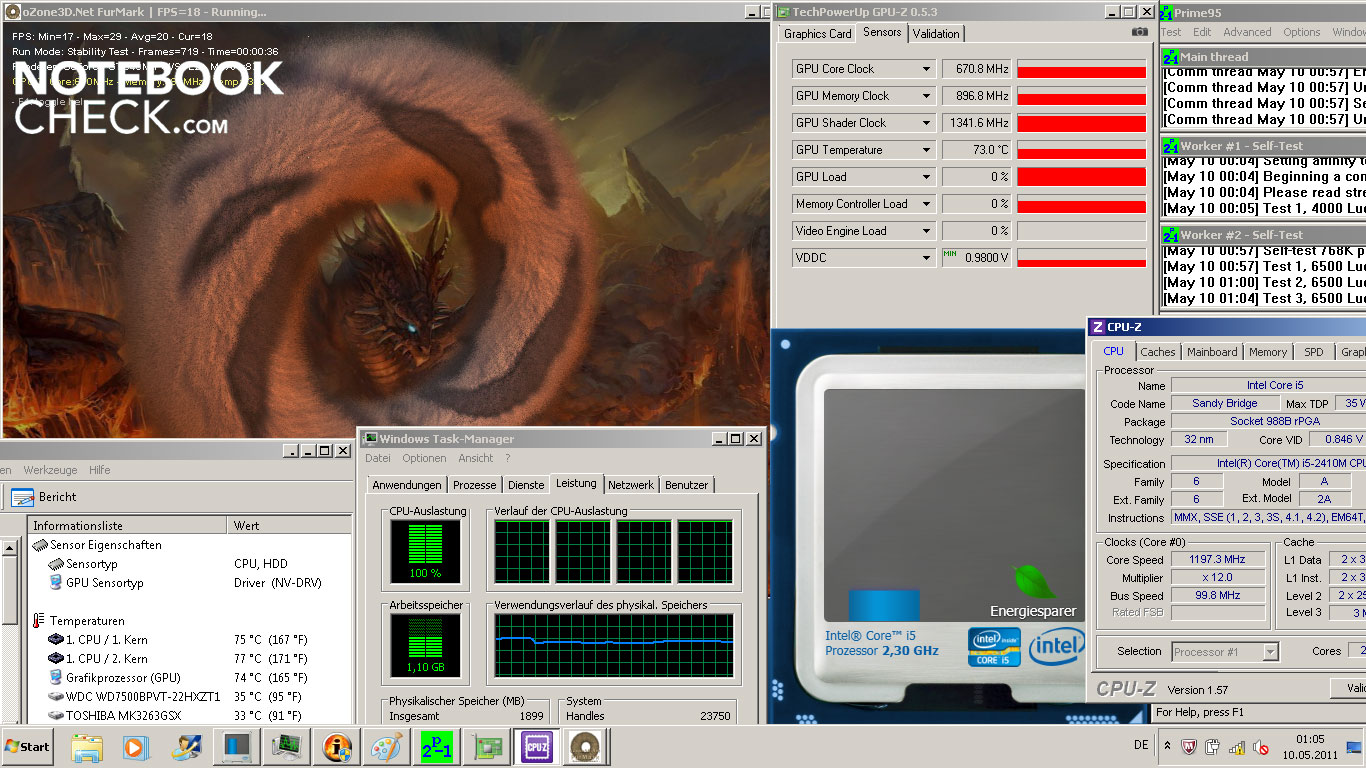Screen dimensions: 1366x768
Task: Switch to GPU-Z Graphics Card tab
Action: 817,34
